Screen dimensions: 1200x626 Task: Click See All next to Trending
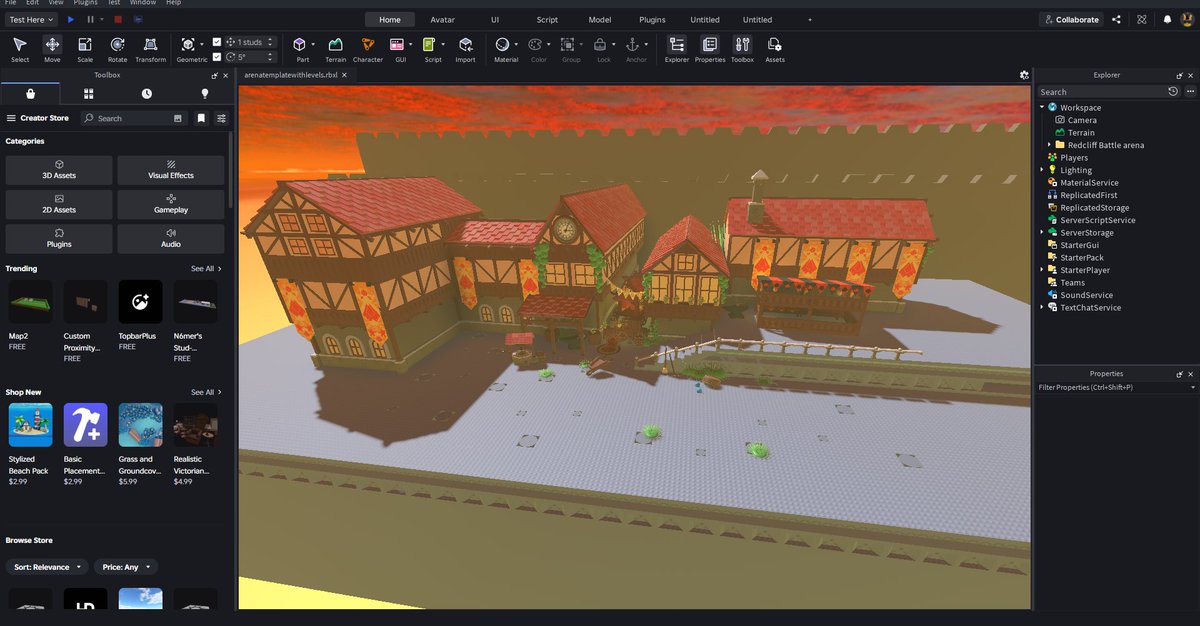click(206, 268)
